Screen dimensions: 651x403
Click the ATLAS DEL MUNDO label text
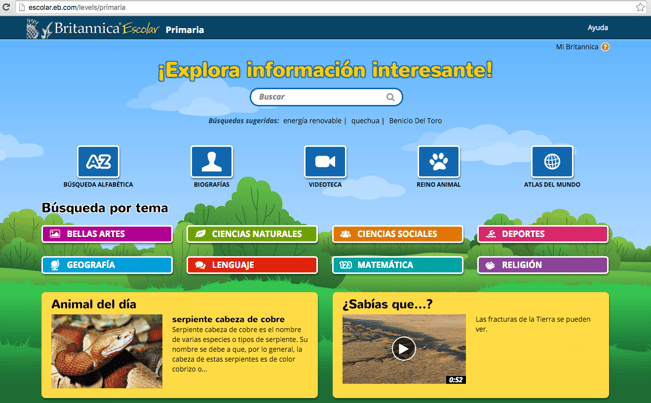click(x=552, y=184)
